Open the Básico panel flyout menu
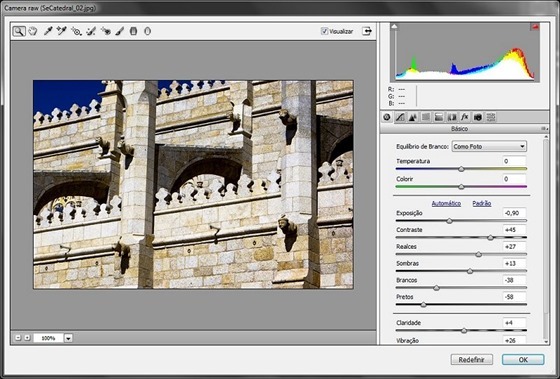This screenshot has height=379, width=560. (544, 129)
